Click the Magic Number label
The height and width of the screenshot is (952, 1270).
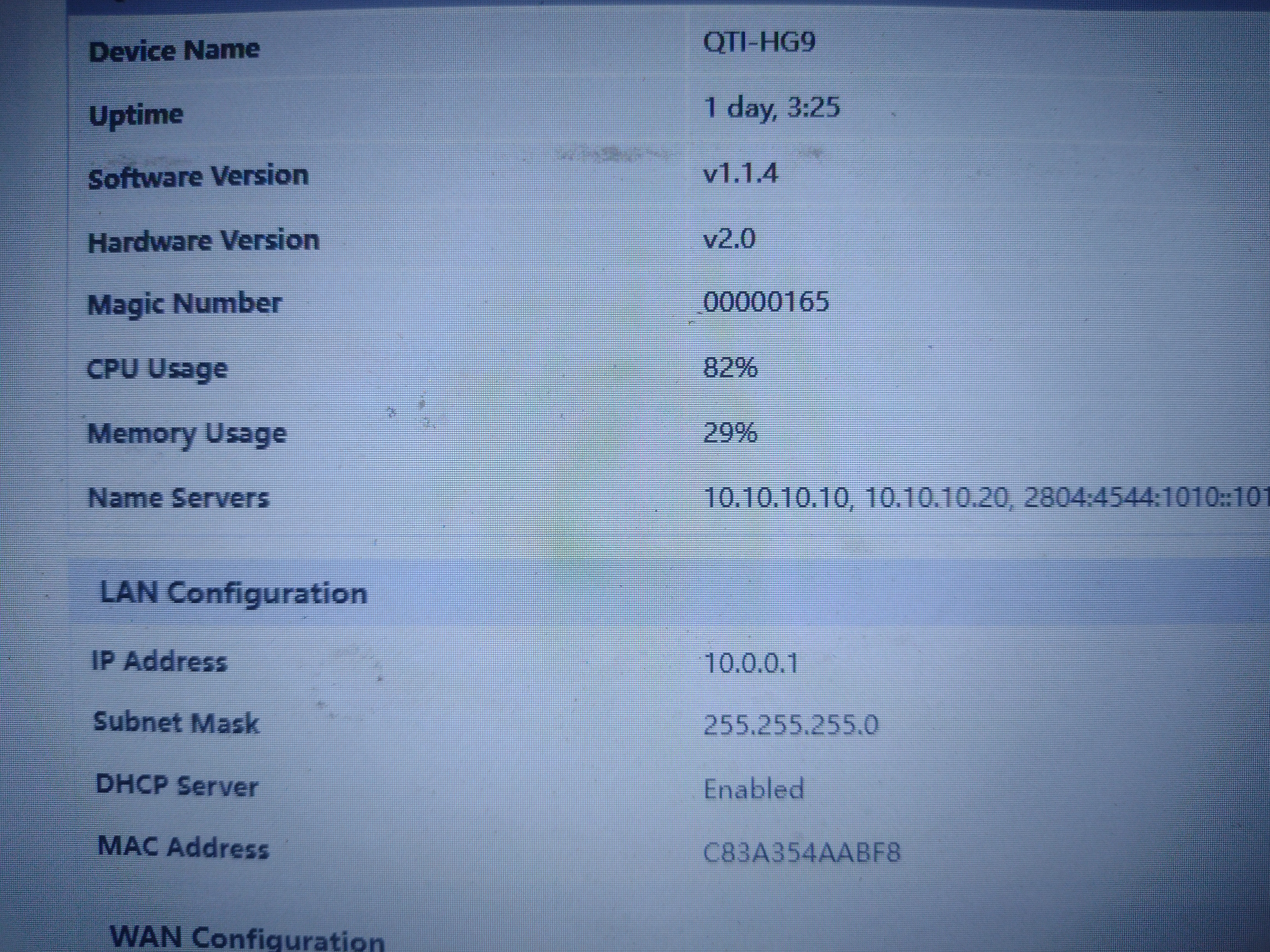click(x=184, y=303)
